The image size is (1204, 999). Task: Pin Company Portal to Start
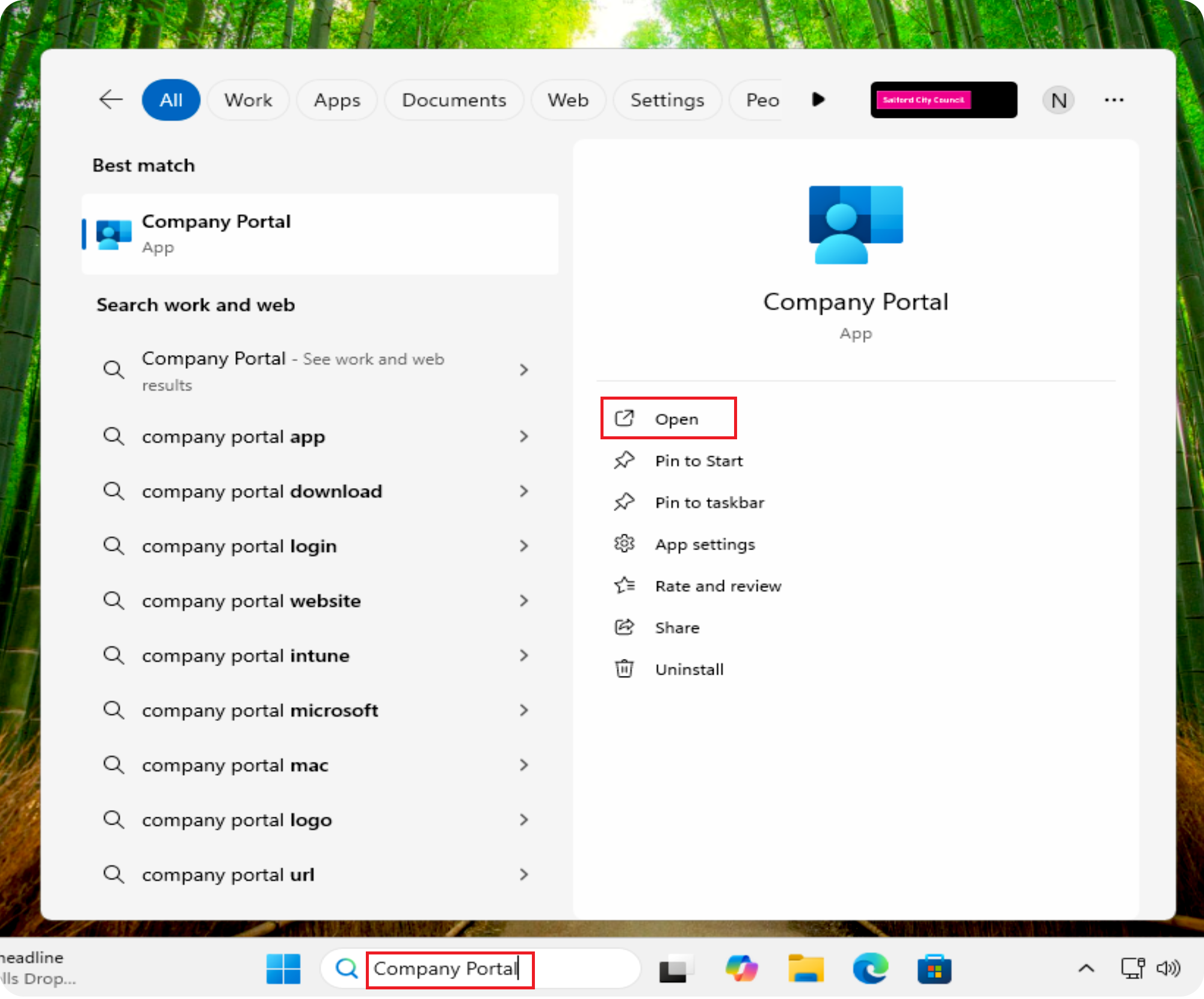pyautogui.click(x=699, y=461)
